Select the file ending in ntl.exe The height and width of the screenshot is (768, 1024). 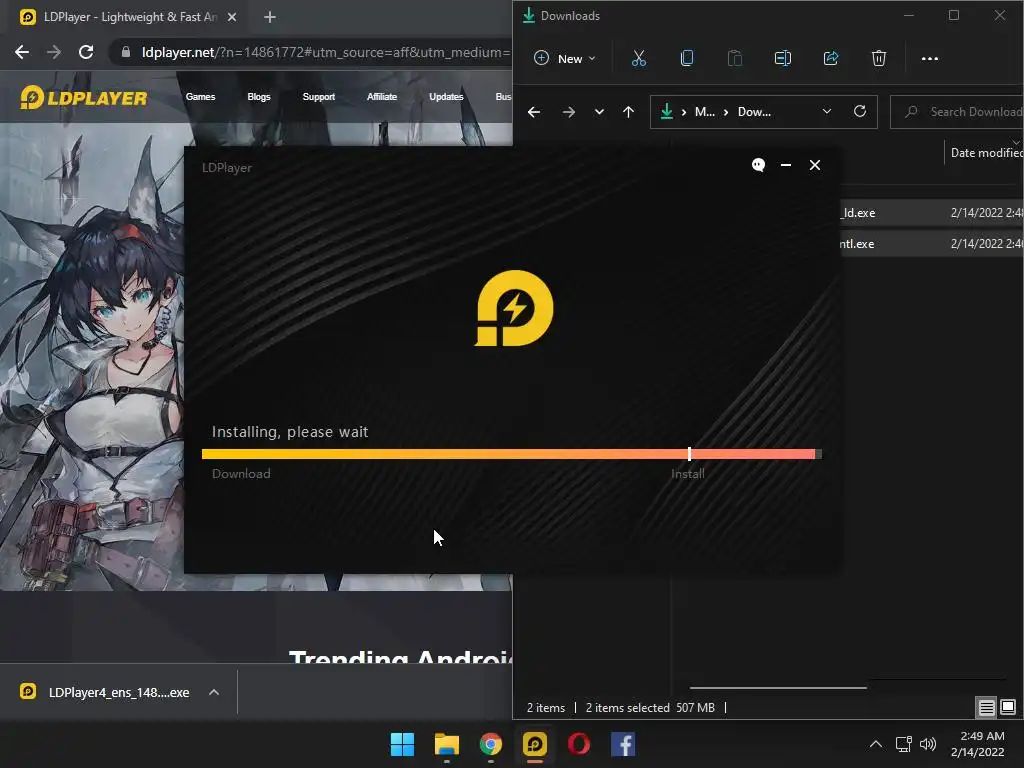931,244
